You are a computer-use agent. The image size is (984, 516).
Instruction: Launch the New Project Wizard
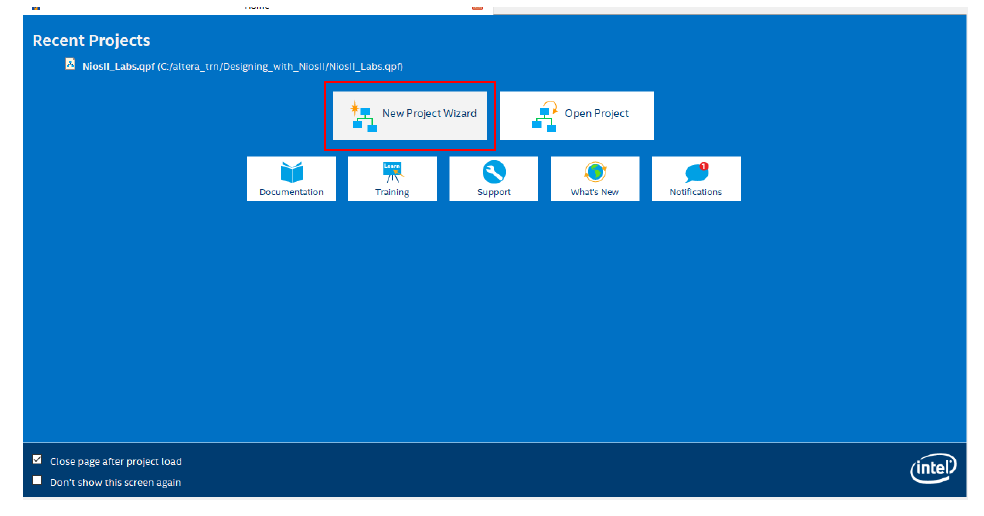coord(410,116)
